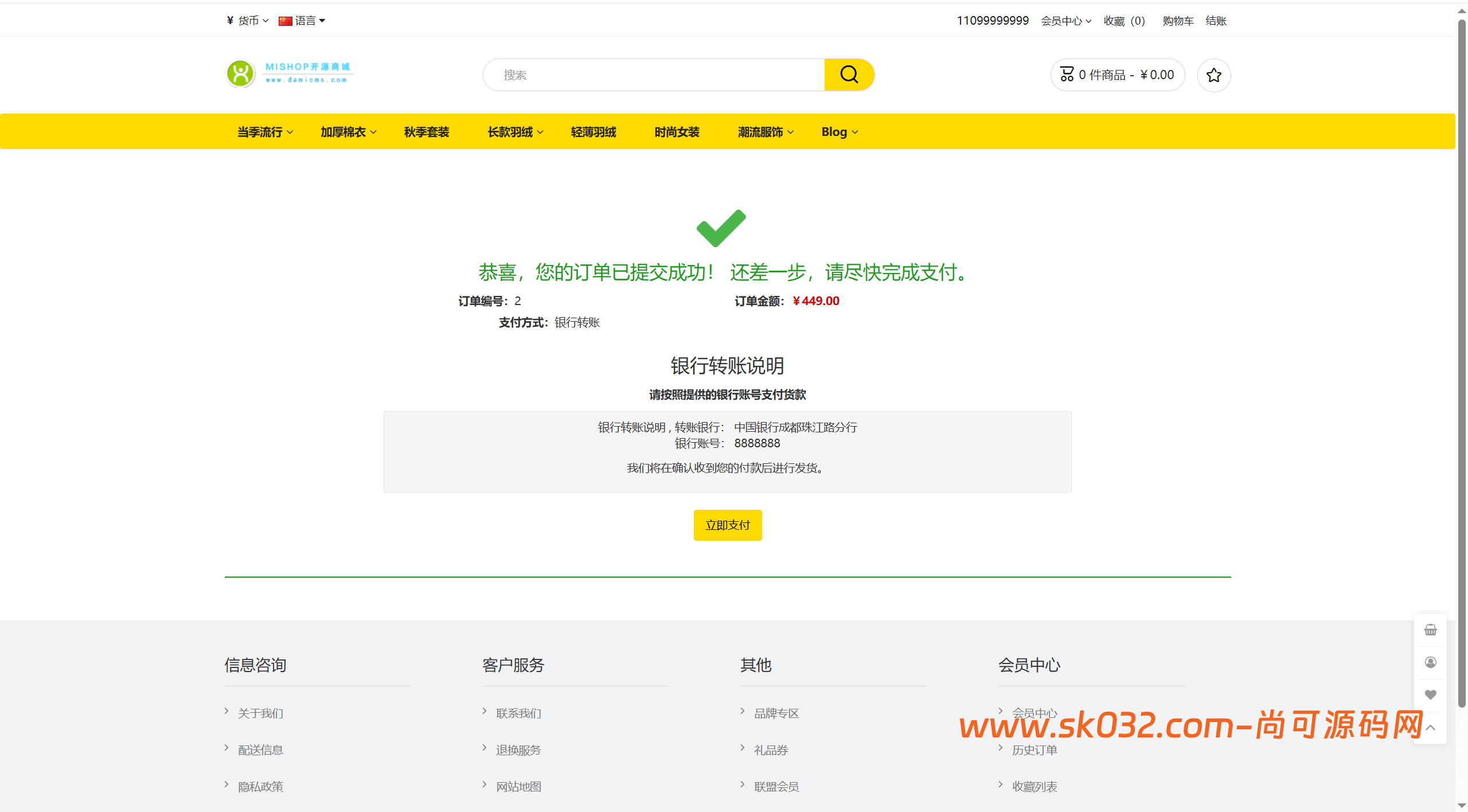
Task: Click the 历史订单 link in footer
Action: coord(1034,749)
